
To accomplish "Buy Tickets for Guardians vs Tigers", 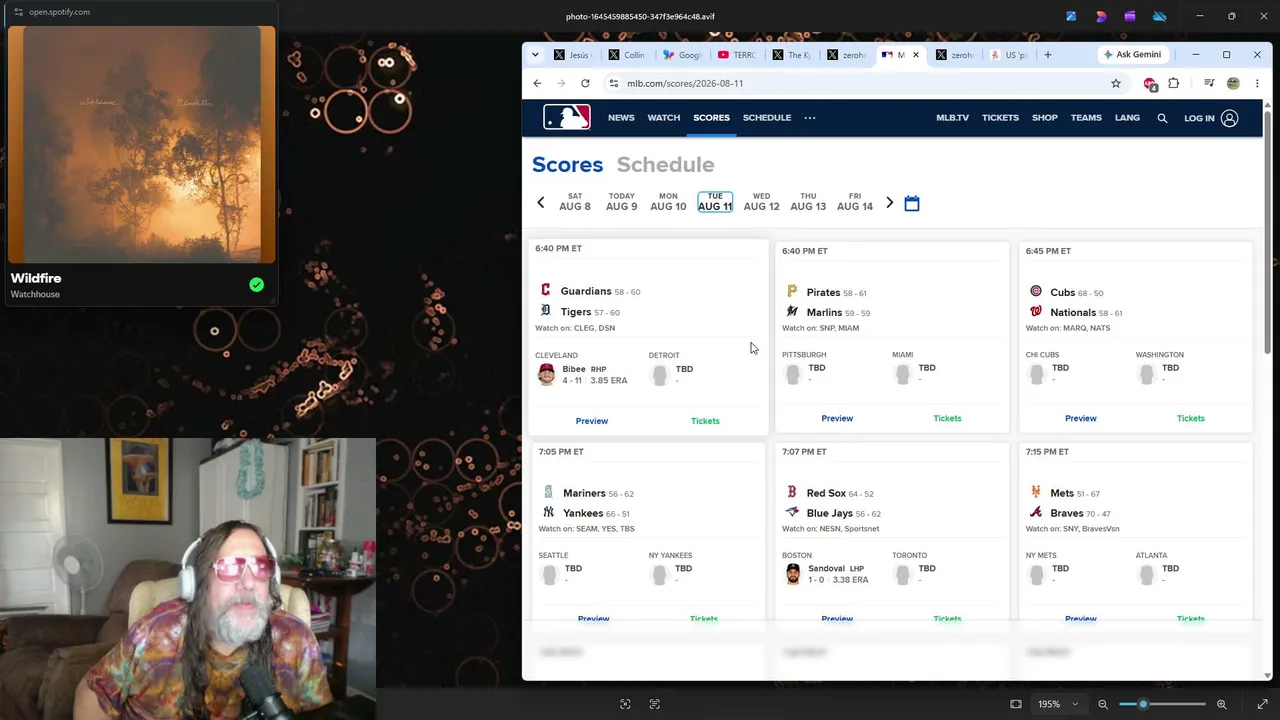I will [x=705, y=421].
